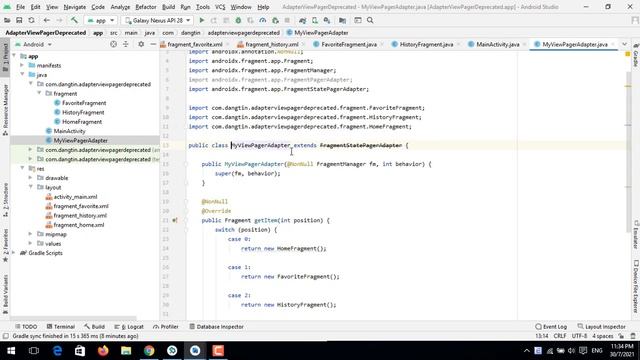Open the Refactor menu
Image resolution: width=640 pixels, height=360 pixels.
tap(146, 7)
